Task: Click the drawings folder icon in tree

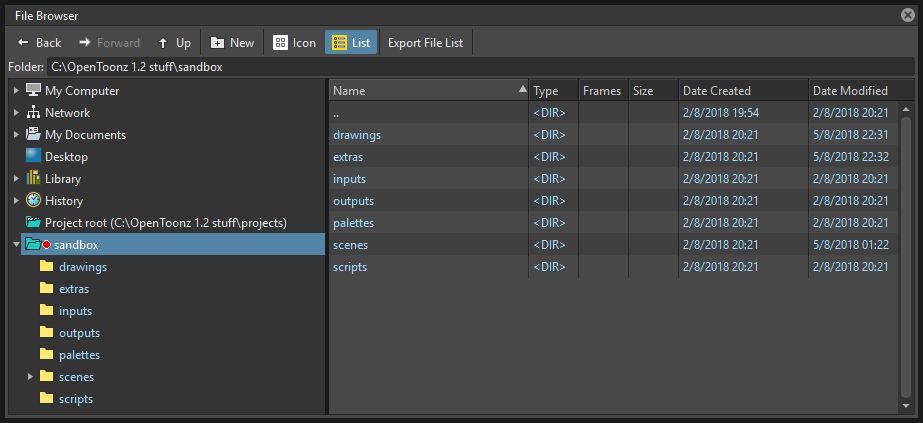Action: [x=47, y=267]
